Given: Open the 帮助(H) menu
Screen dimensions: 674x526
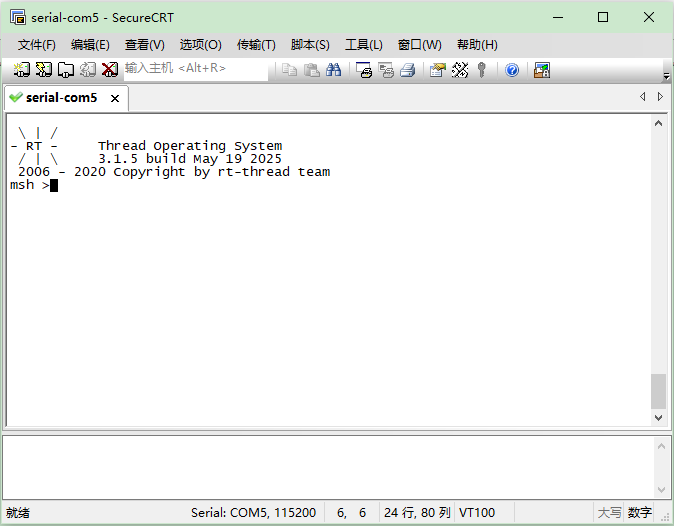Looking at the screenshot, I should pos(477,45).
